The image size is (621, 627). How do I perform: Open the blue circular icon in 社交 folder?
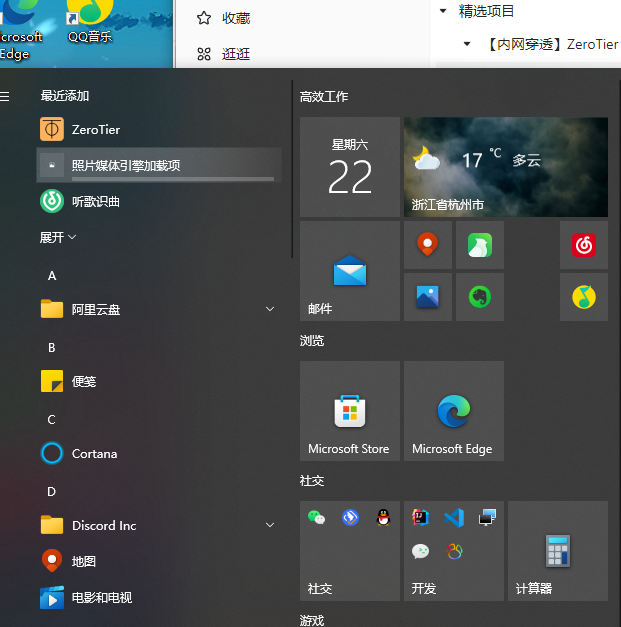tap(350, 517)
